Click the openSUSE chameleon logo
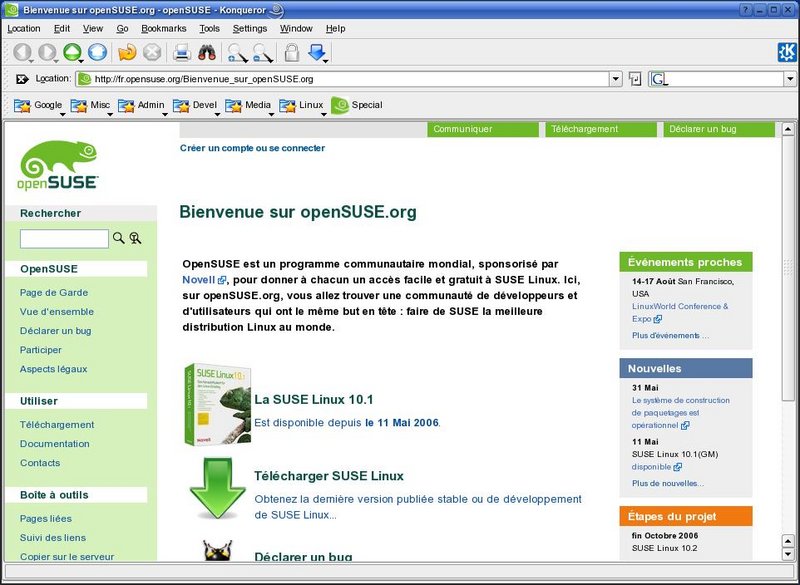Screen dimensions: 800x585 58,165
